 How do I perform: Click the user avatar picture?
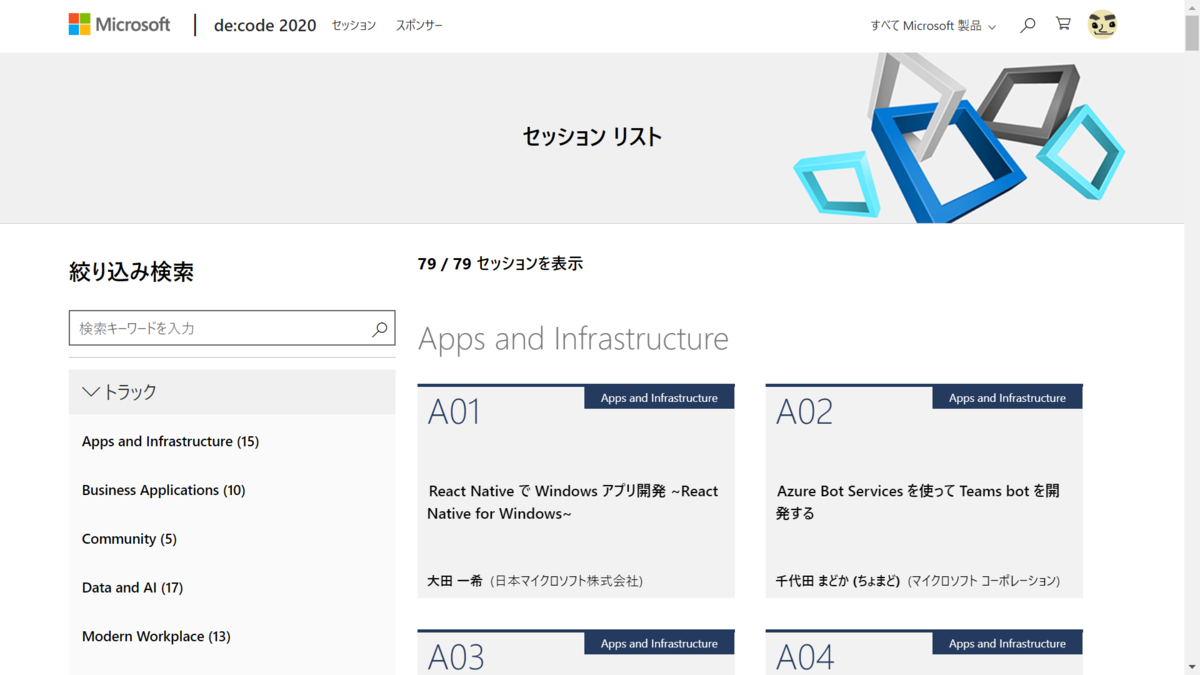coord(1102,25)
